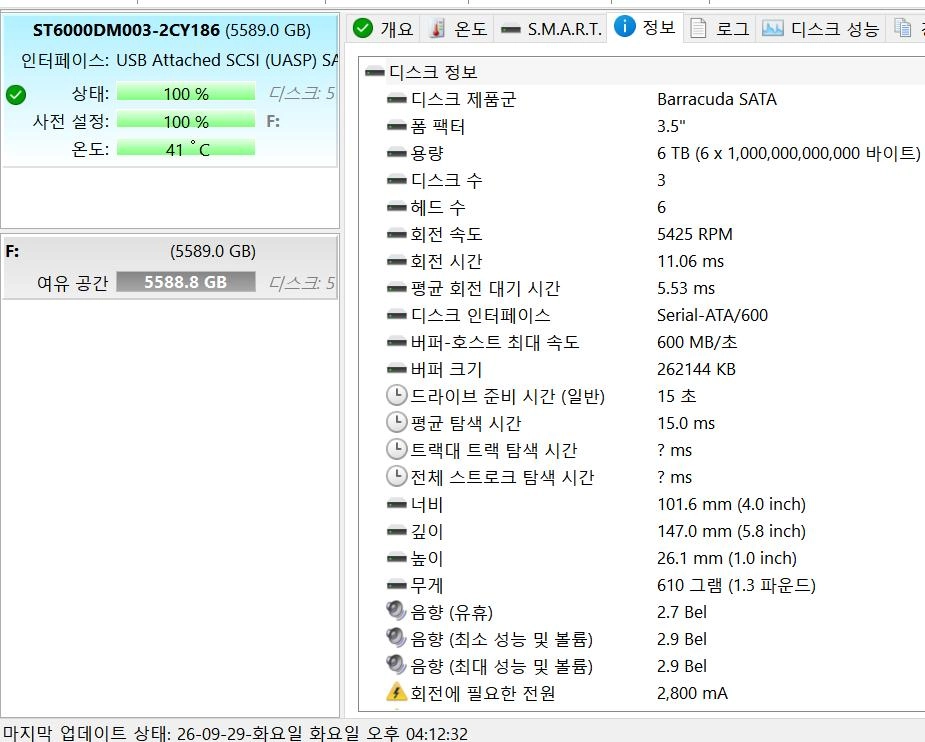Click the 610 그램 (1.3 파운드) weight value
Image resolution: width=925 pixels, height=742 pixels.
(736, 586)
